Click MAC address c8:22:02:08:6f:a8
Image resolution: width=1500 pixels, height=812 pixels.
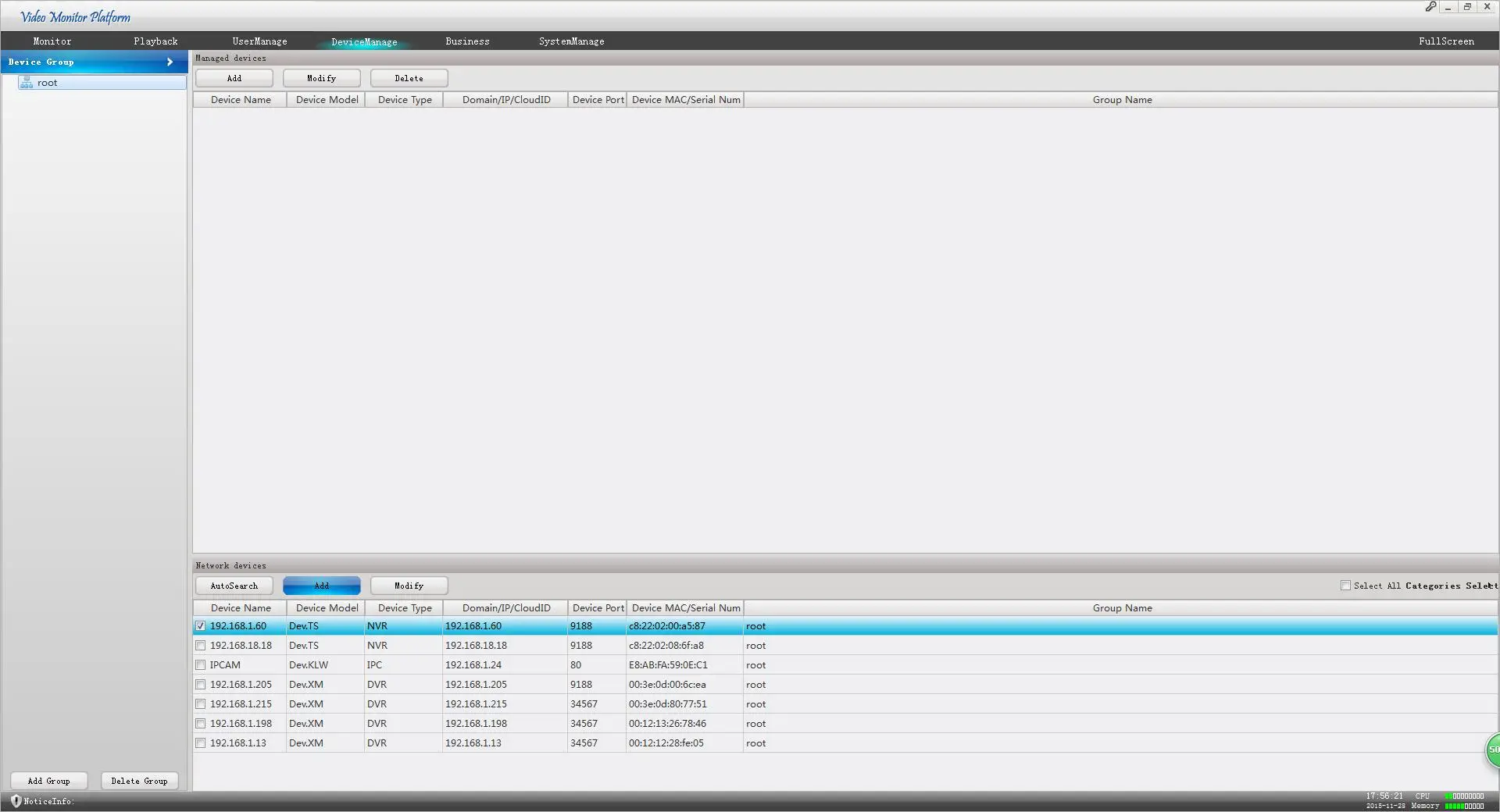tap(666, 646)
